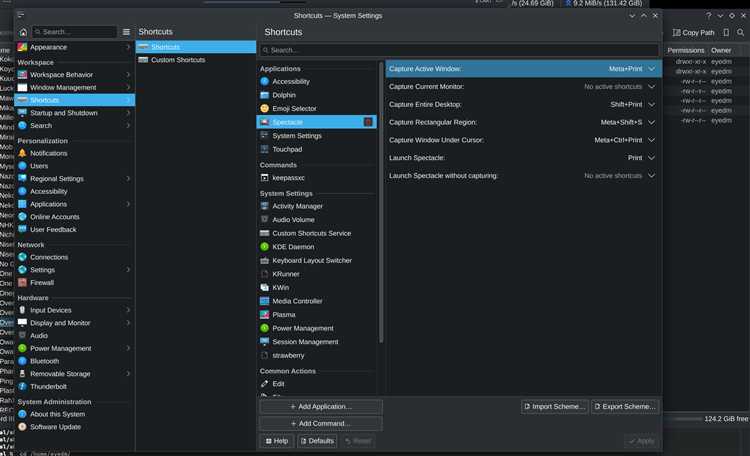Image resolution: width=750 pixels, height=456 pixels.
Task: Click the Bluetooth icon under Hardware
Action: coord(22,361)
